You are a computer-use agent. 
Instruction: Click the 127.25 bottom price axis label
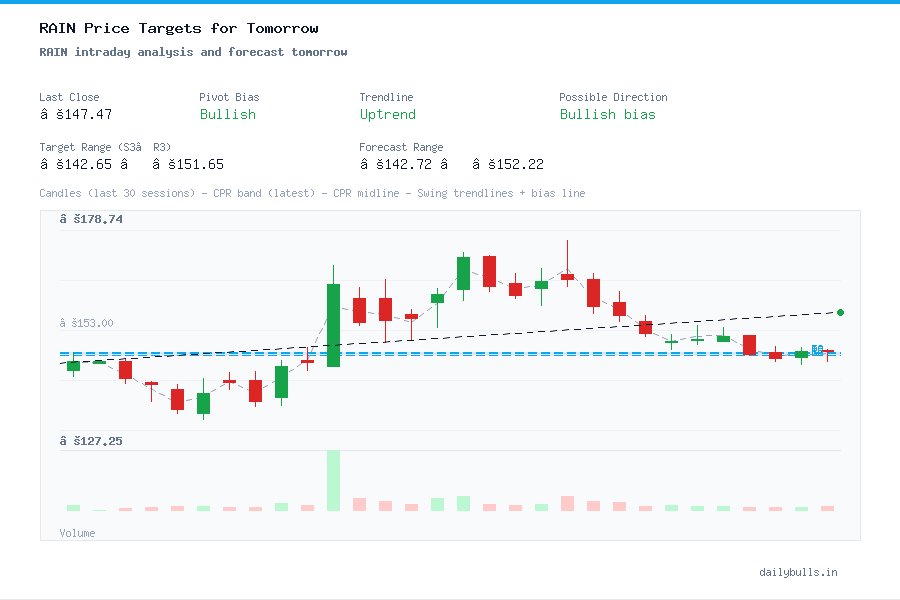coord(91,441)
